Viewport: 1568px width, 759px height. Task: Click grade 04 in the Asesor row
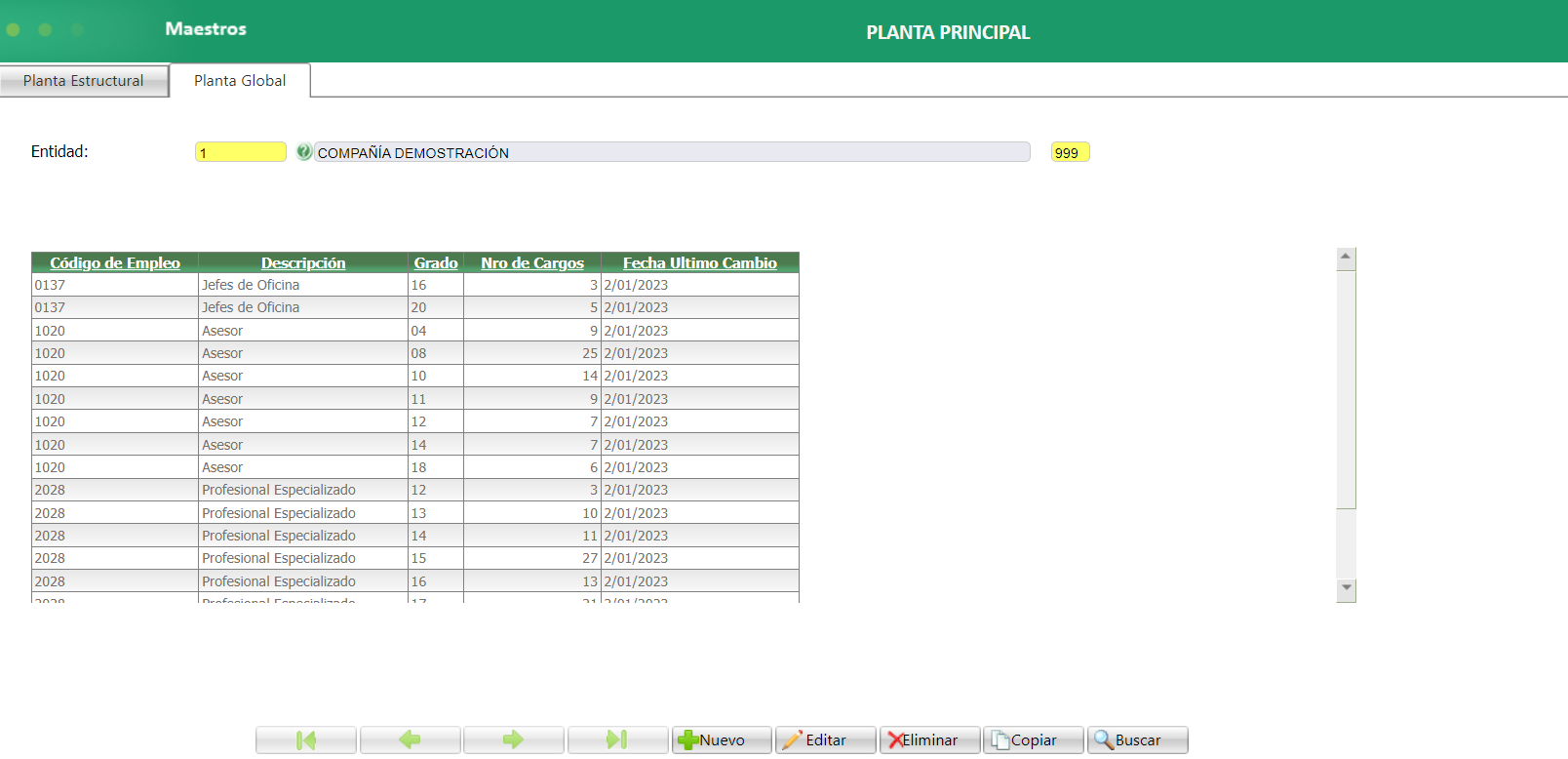(x=418, y=331)
